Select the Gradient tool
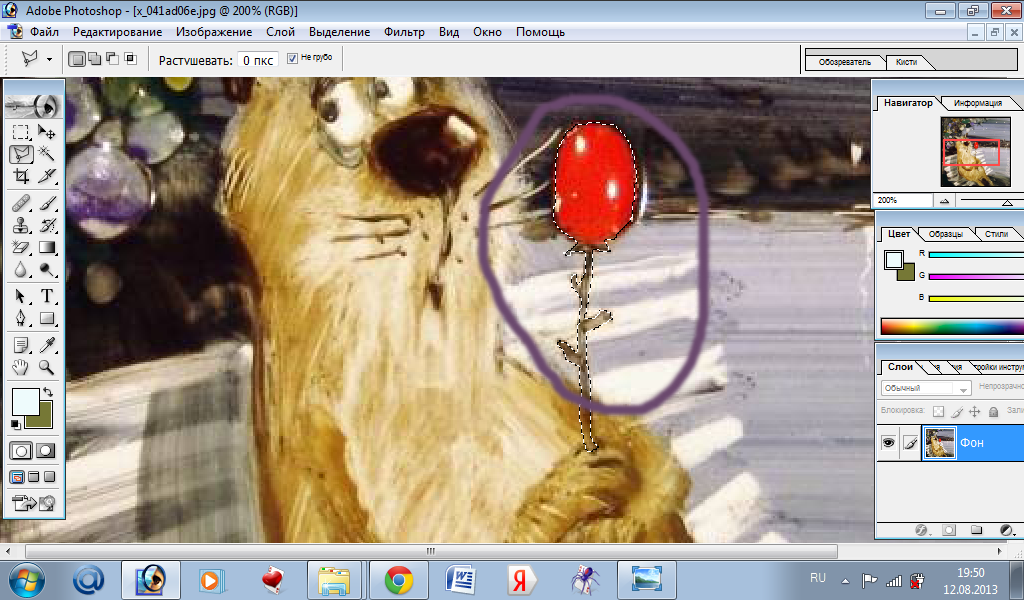 coord(46,247)
